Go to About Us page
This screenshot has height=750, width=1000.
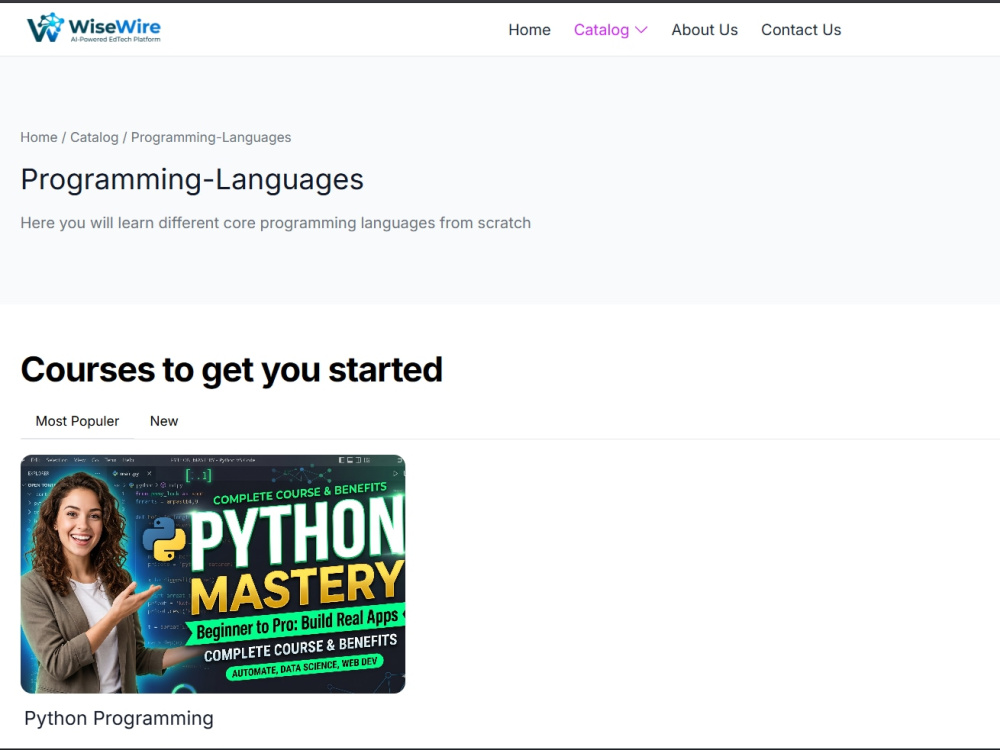coord(704,30)
